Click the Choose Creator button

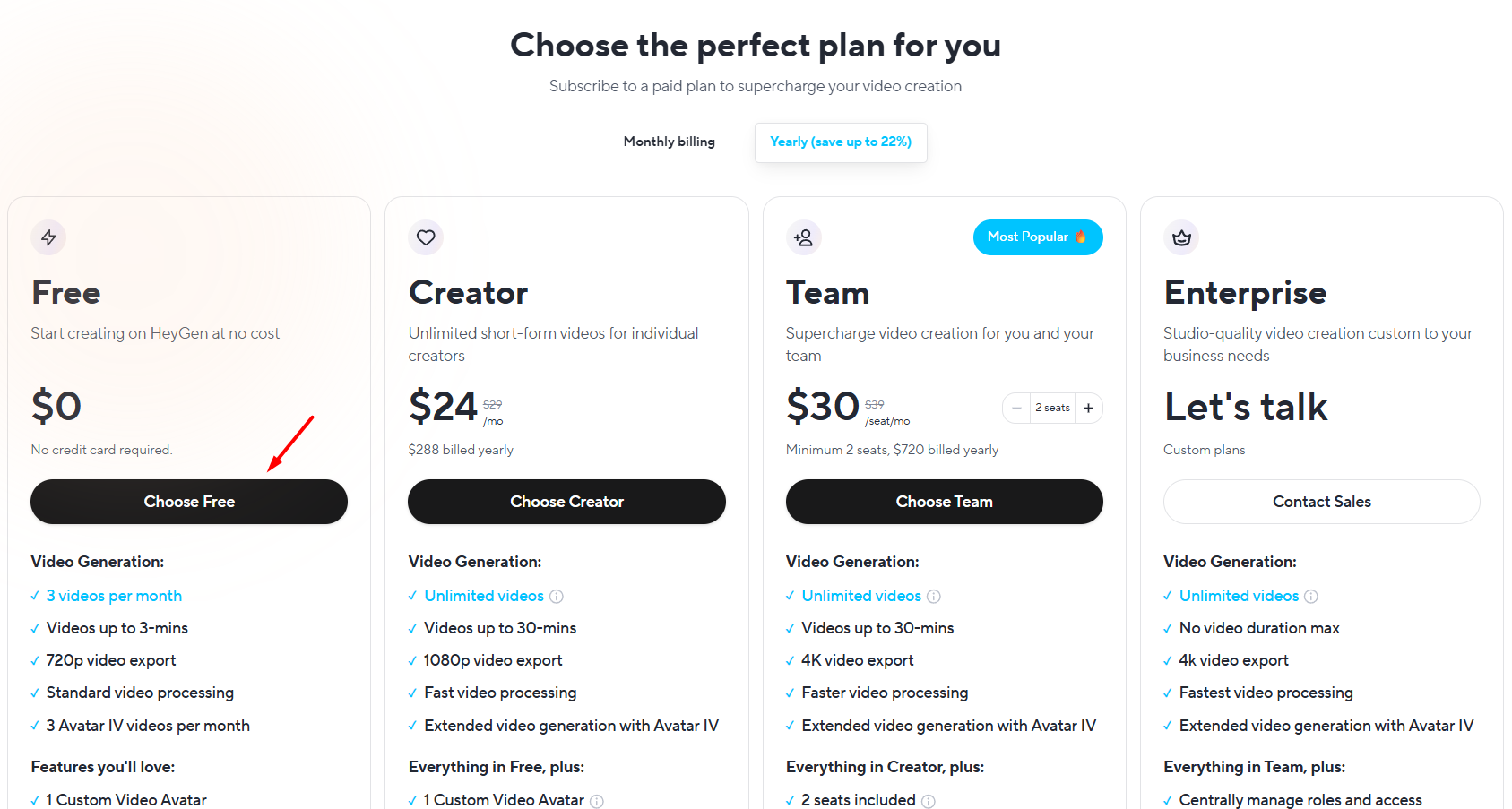[566, 502]
